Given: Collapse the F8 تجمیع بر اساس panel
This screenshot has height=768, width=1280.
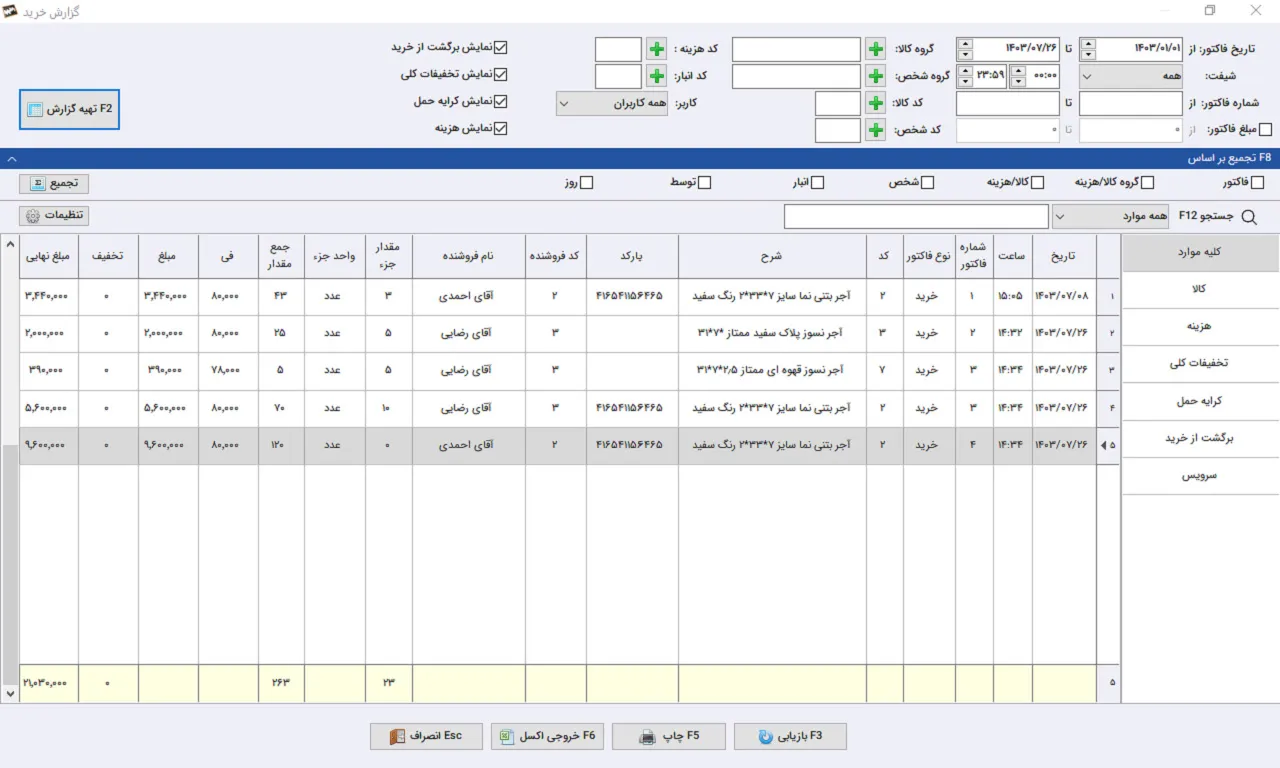Looking at the screenshot, I should pyautogui.click(x=11, y=158).
